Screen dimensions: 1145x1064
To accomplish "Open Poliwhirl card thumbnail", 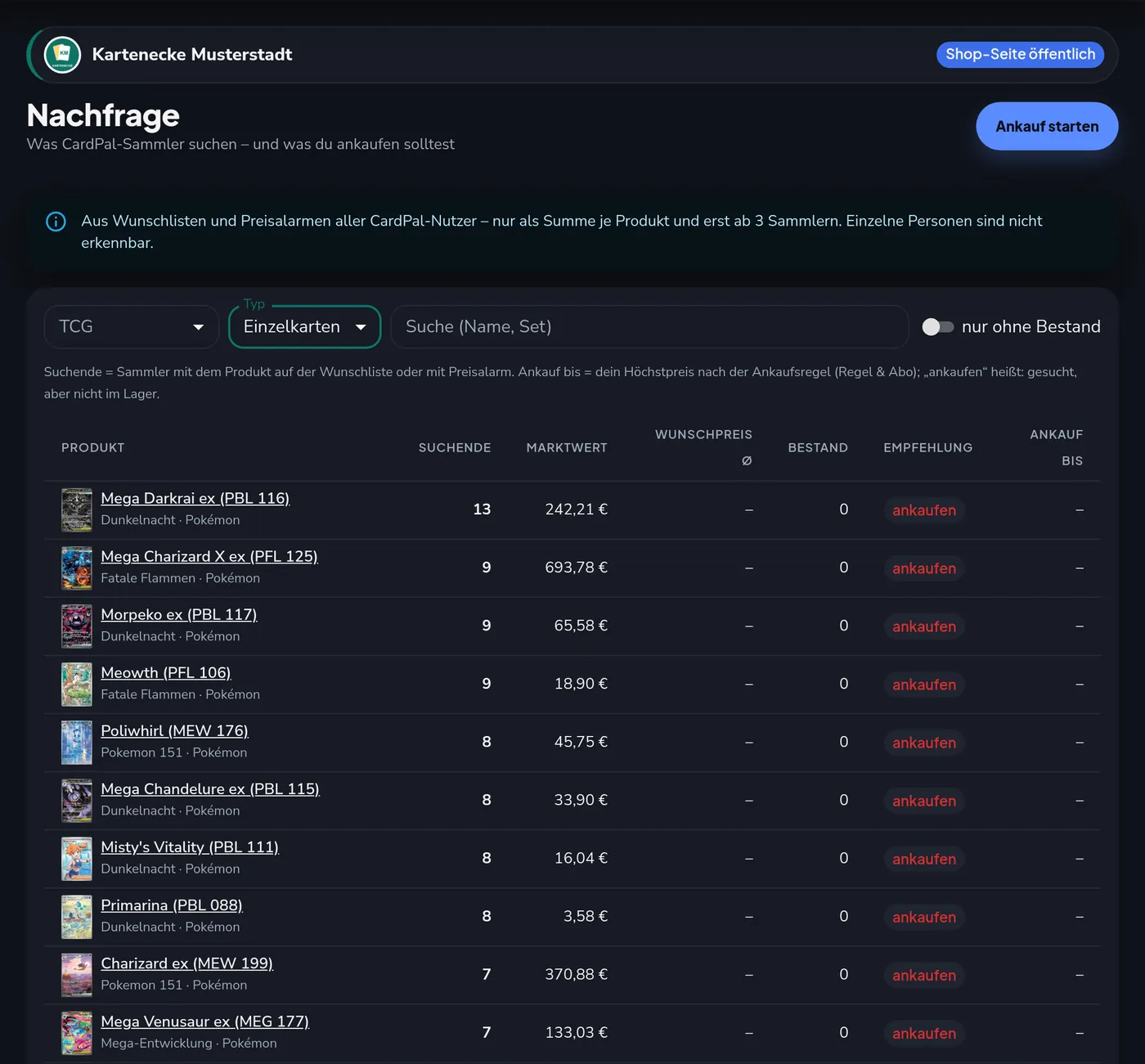I will click(x=77, y=742).
